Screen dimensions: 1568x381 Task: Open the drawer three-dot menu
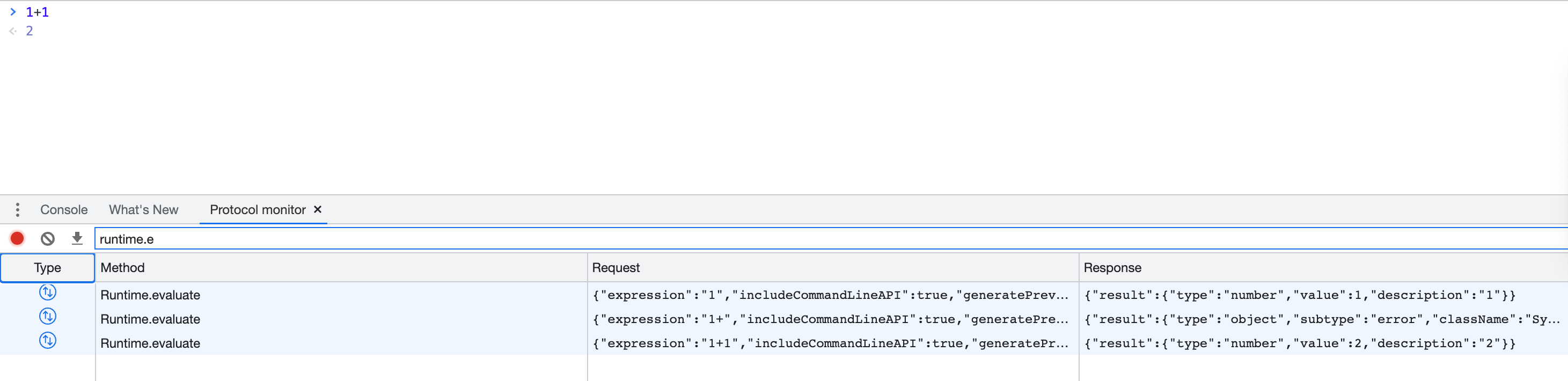pos(18,210)
